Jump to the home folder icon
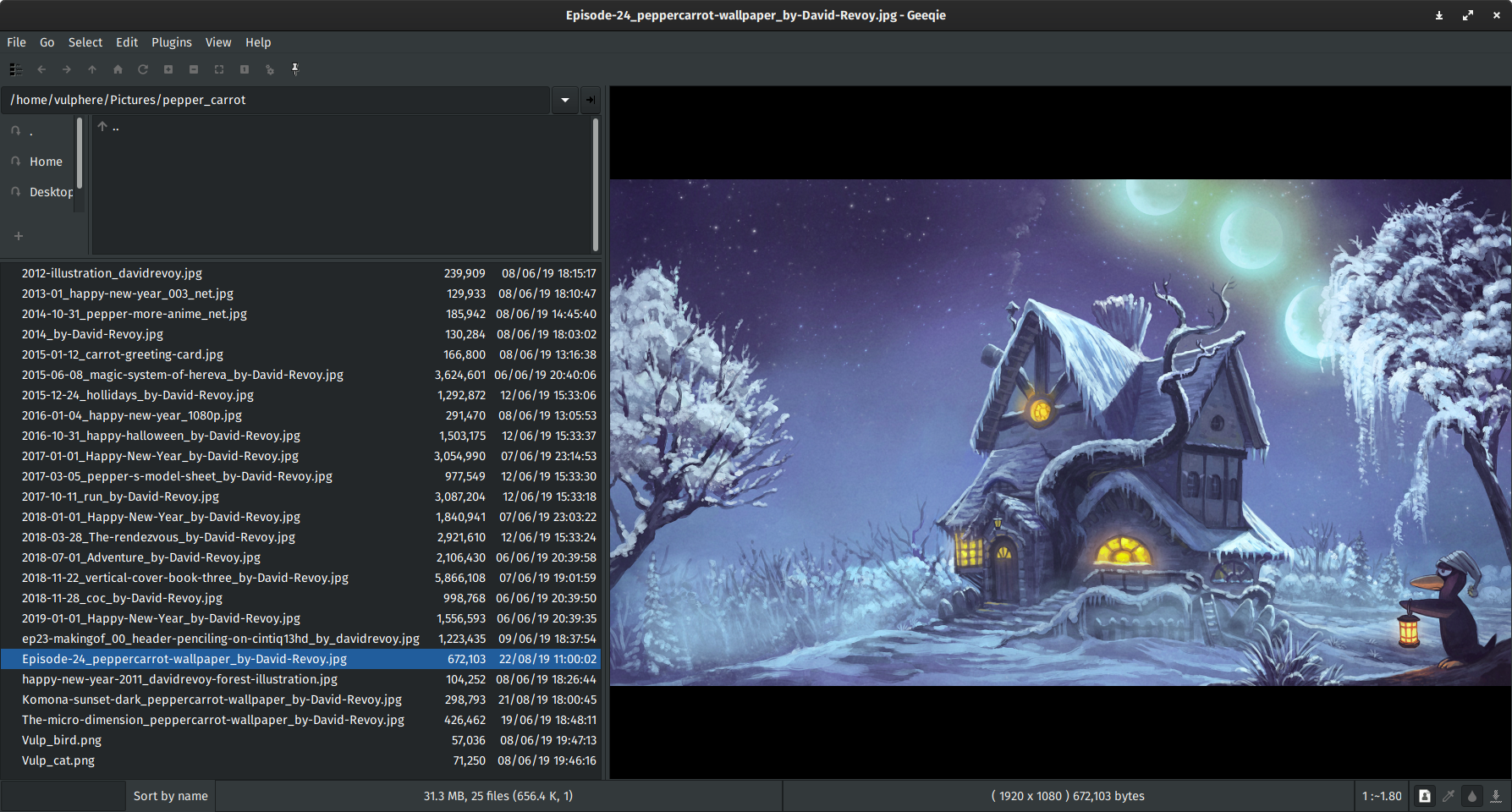This screenshot has height=812, width=1512. 118,69
